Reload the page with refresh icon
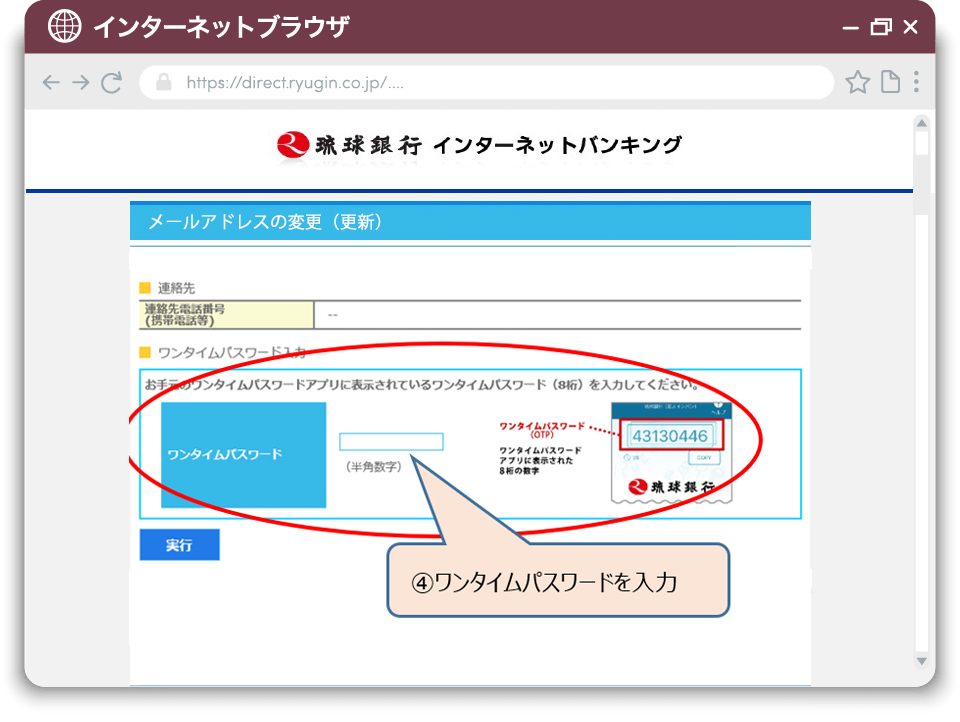This screenshot has width=960, height=722. point(111,82)
